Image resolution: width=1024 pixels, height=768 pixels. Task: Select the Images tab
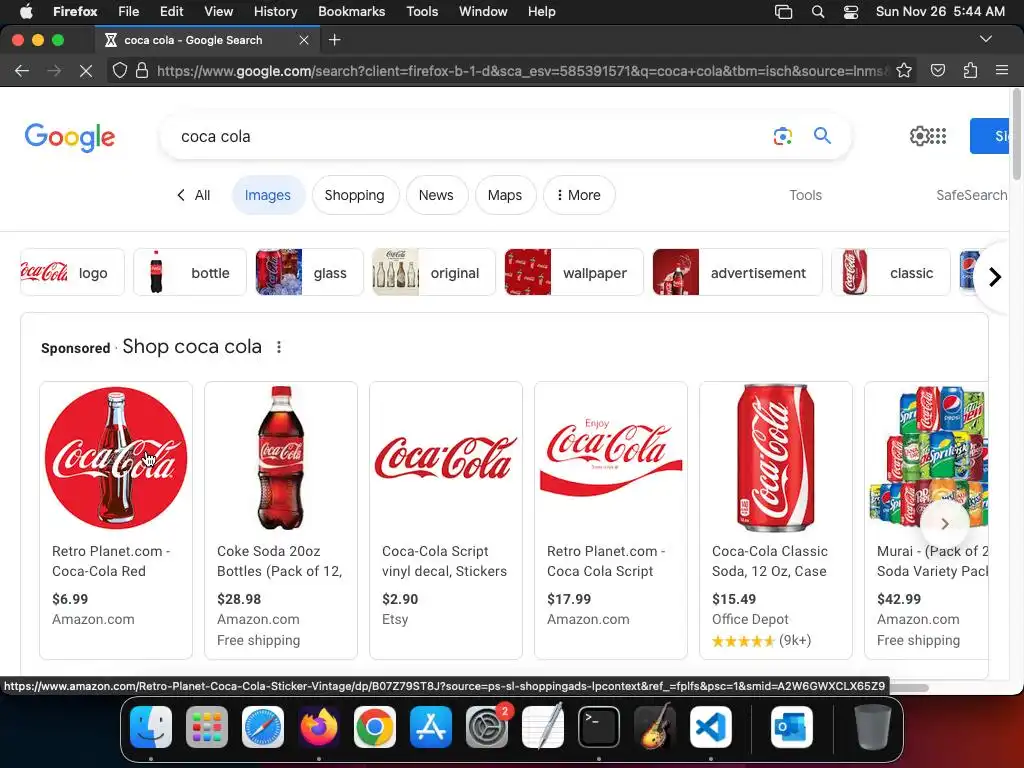point(268,195)
